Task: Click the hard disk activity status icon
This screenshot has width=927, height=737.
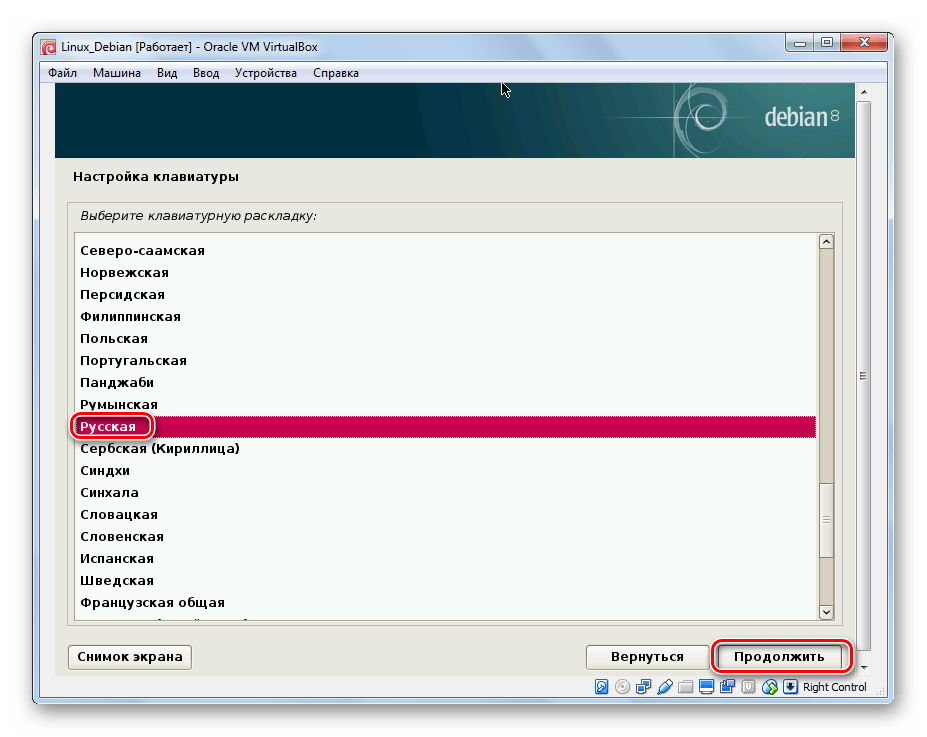Action: (602, 687)
